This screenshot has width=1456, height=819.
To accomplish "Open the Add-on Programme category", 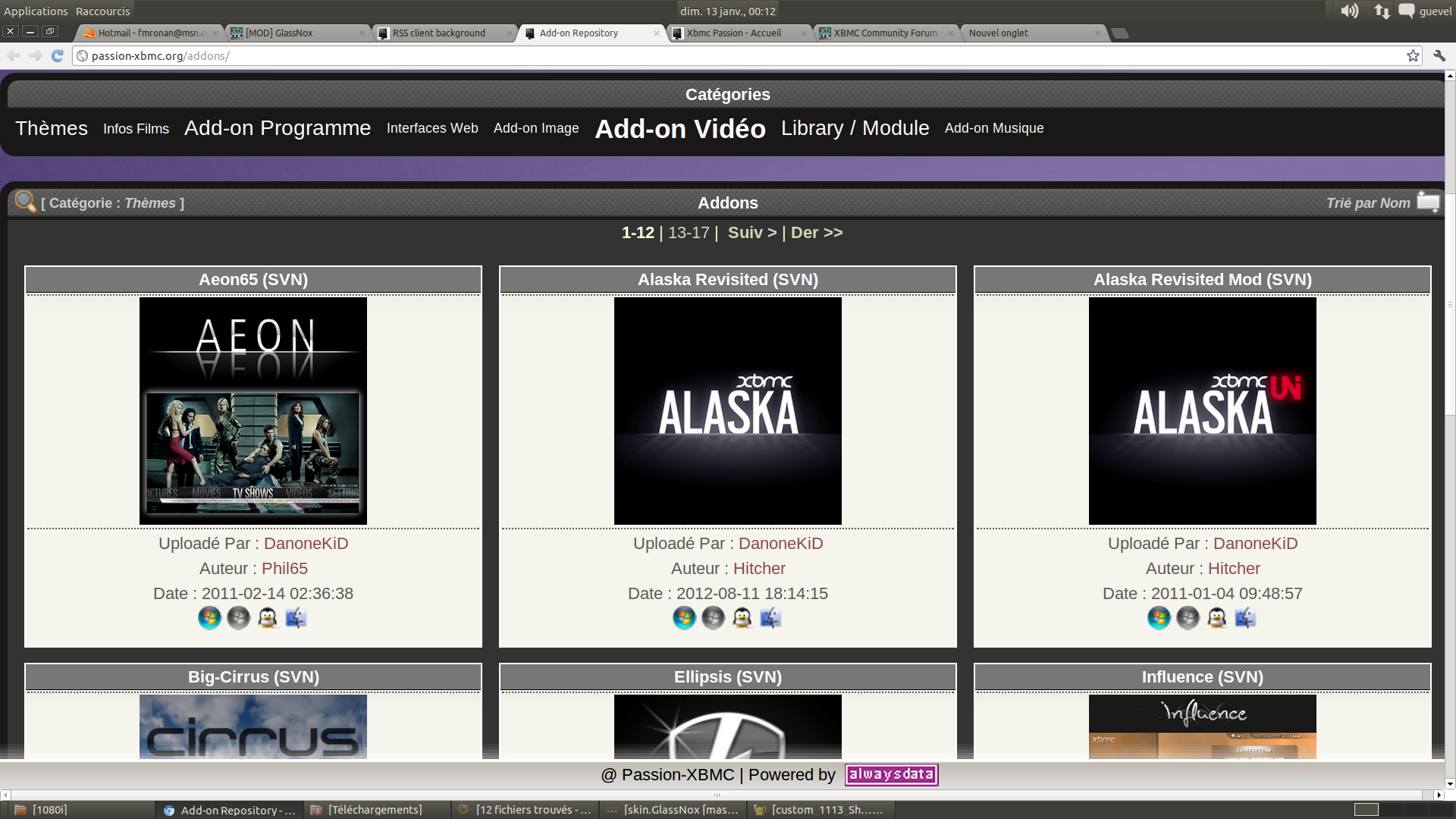I will (277, 128).
